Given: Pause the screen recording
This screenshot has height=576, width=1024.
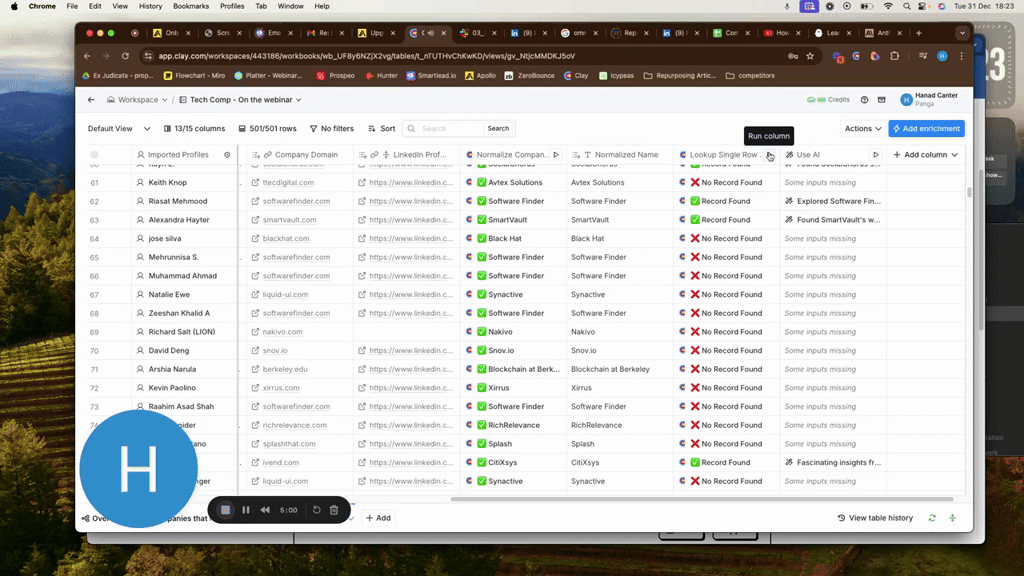Looking at the screenshot, I should (x=246, y=510).
